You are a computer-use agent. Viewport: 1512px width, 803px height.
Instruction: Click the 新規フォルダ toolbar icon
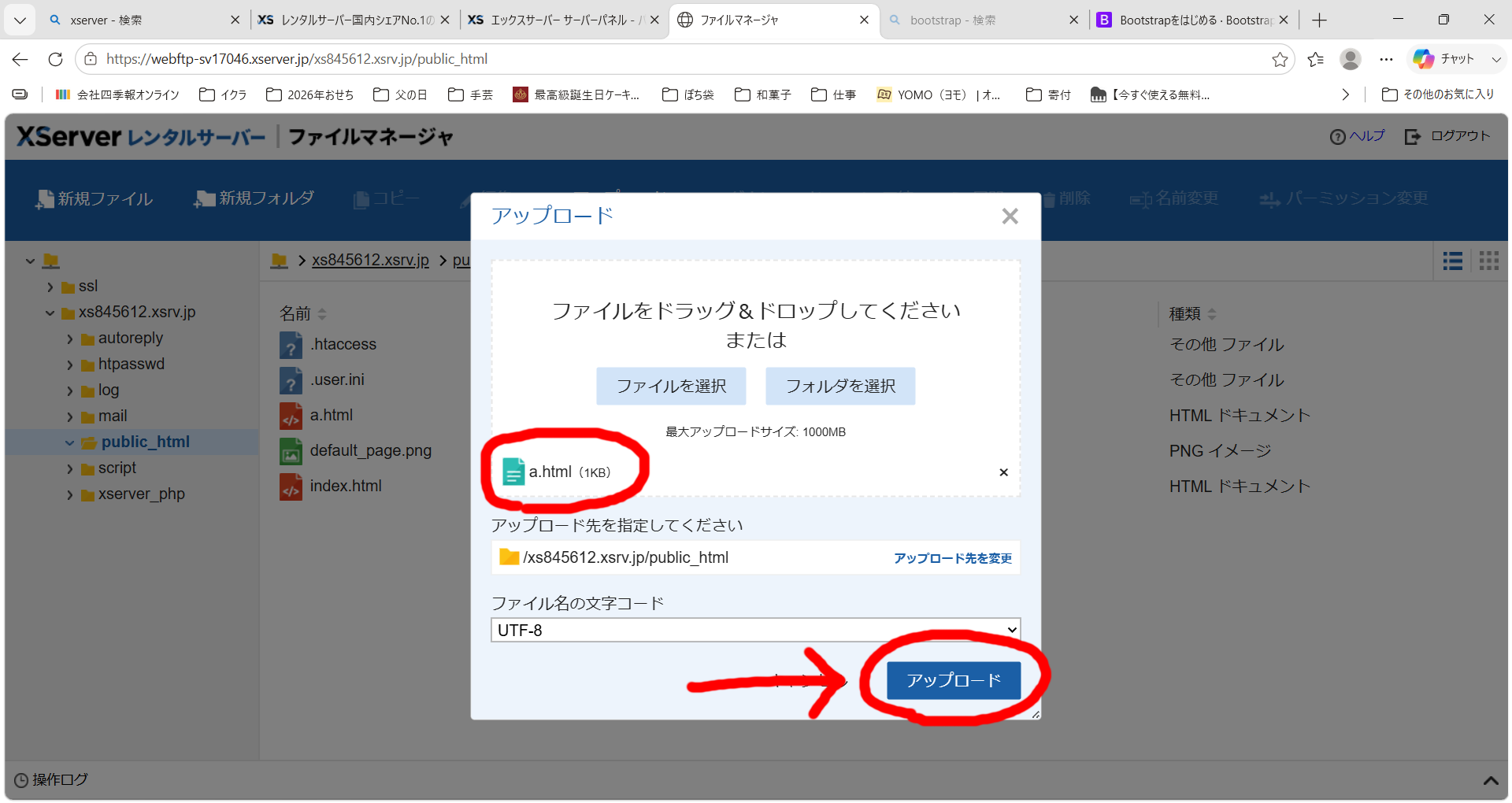(x=205, y=199)
